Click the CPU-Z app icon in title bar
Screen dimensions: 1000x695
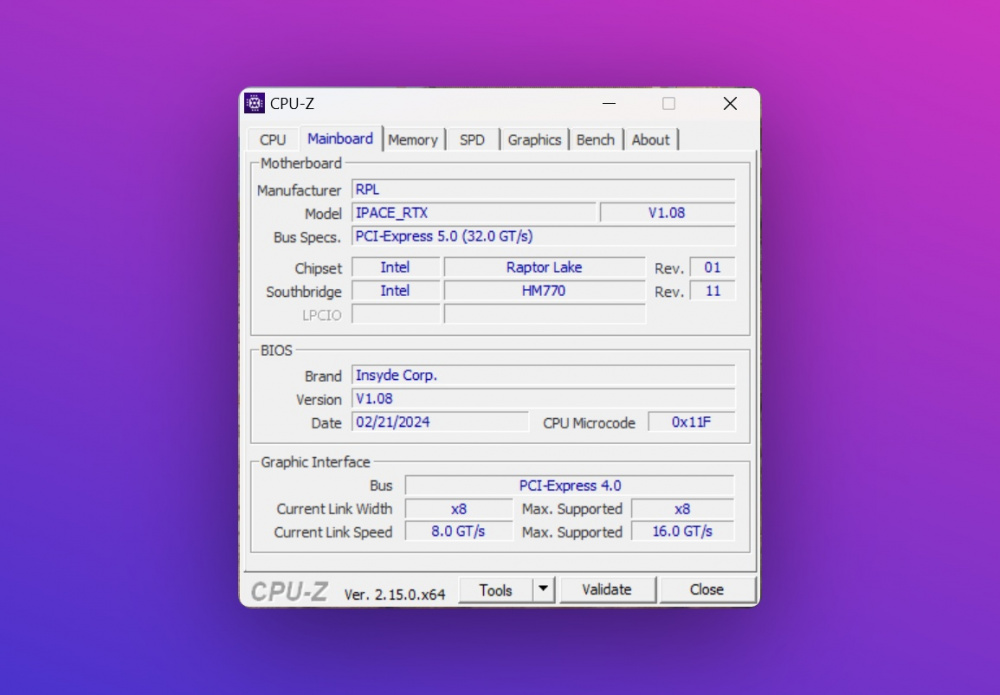click(254, 103)
